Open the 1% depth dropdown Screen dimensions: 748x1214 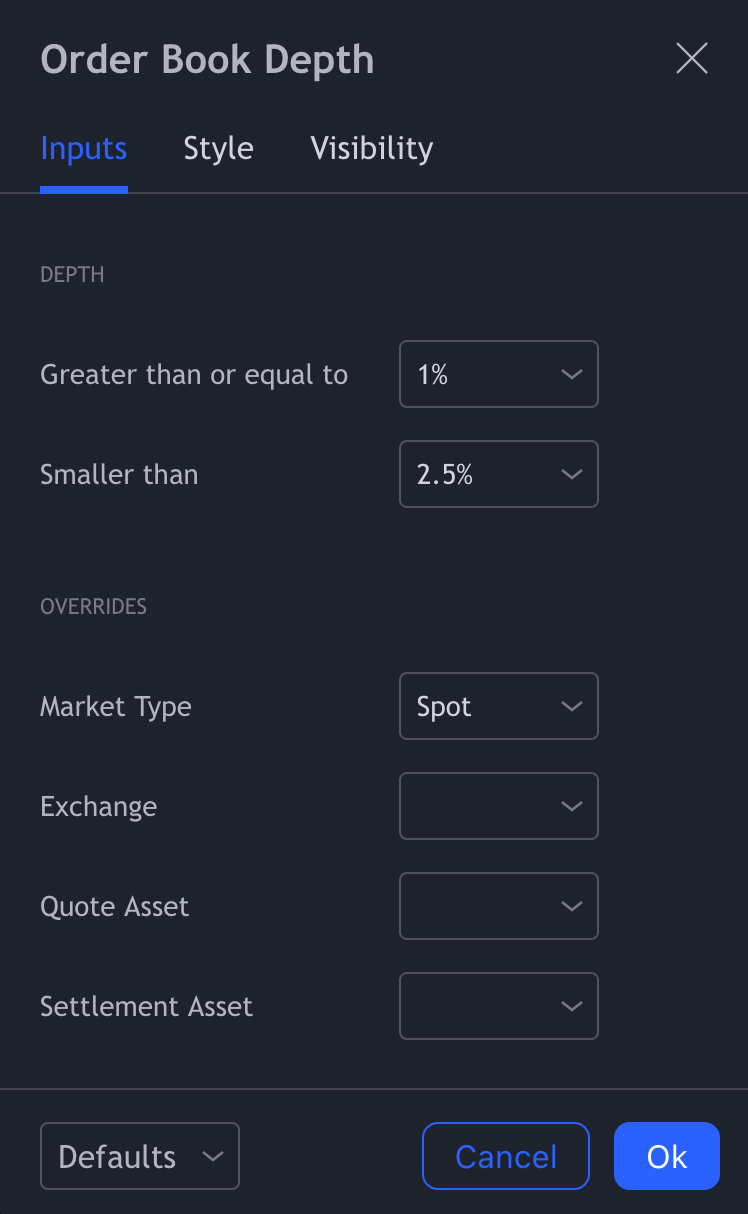[x=498, y=374]
